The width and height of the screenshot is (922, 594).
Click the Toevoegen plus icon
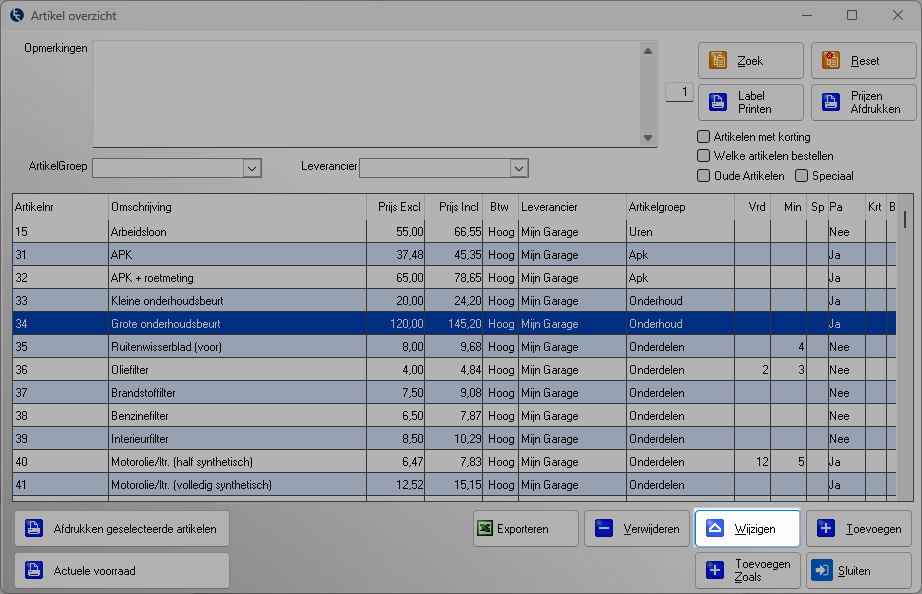click(826, 528)
